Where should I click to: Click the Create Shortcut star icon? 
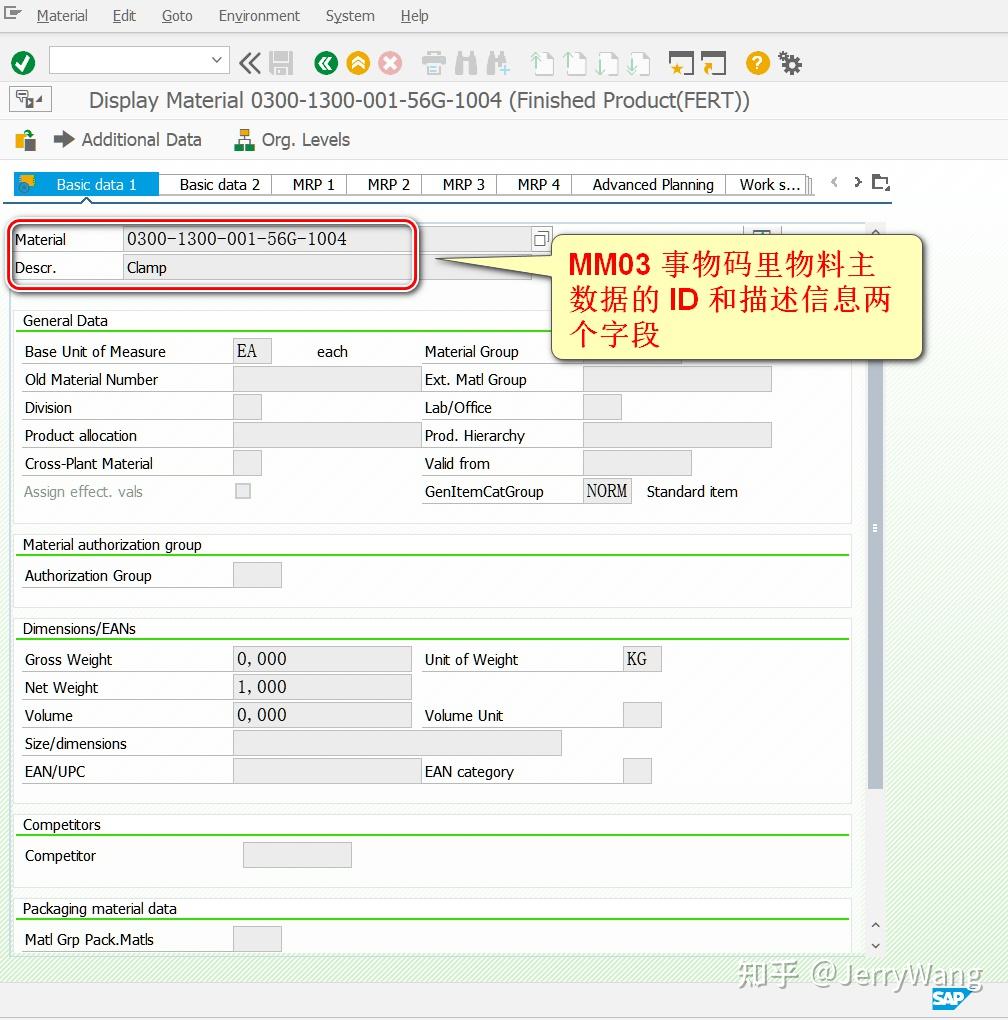pos(683,63)
